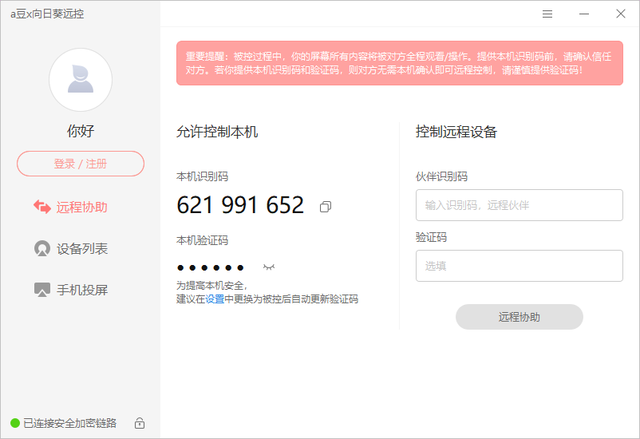The image size is (640, 439).
Task: Click the gray 远程协助 connect button
Action: click(x=519, y=317)
